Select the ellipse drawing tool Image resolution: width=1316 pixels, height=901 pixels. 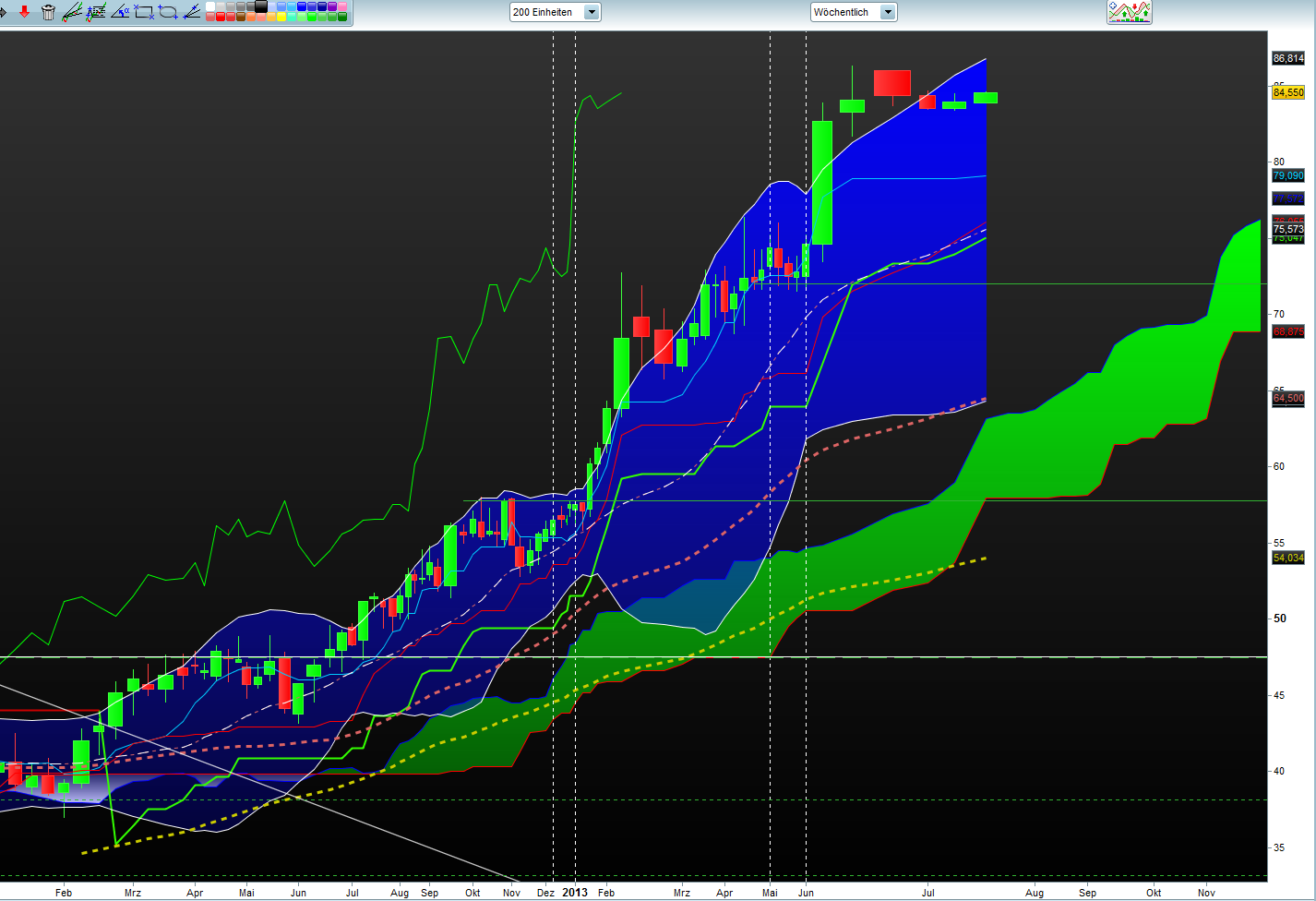click(168, 12)
